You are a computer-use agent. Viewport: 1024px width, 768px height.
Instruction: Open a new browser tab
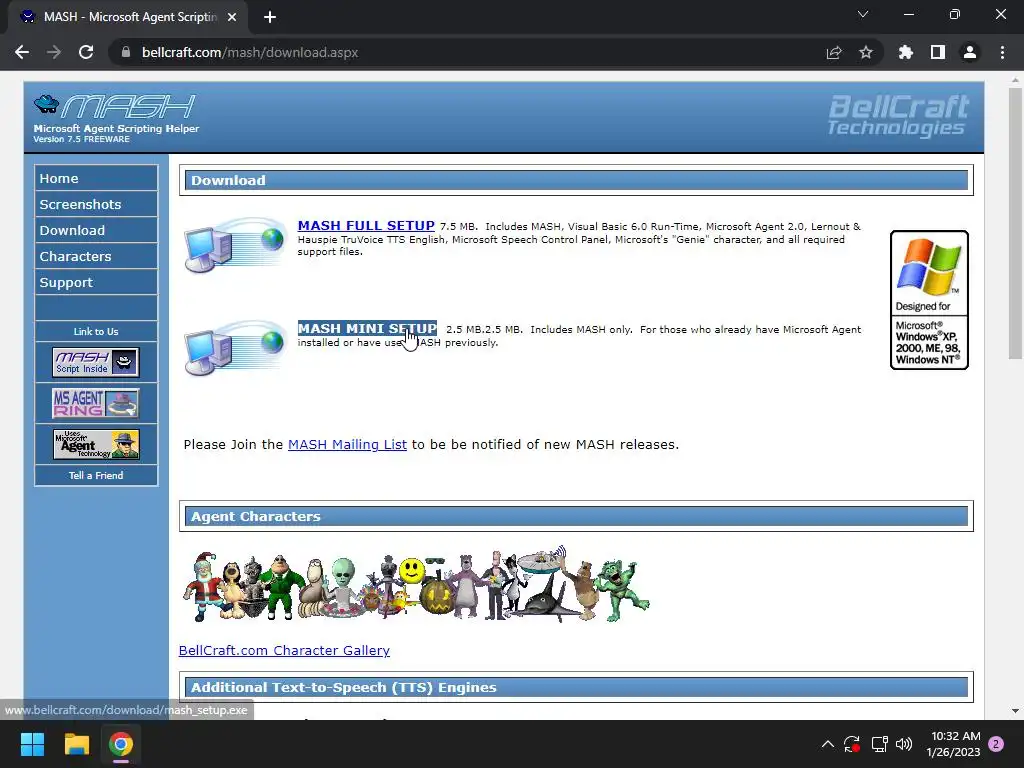coord(270,17)
